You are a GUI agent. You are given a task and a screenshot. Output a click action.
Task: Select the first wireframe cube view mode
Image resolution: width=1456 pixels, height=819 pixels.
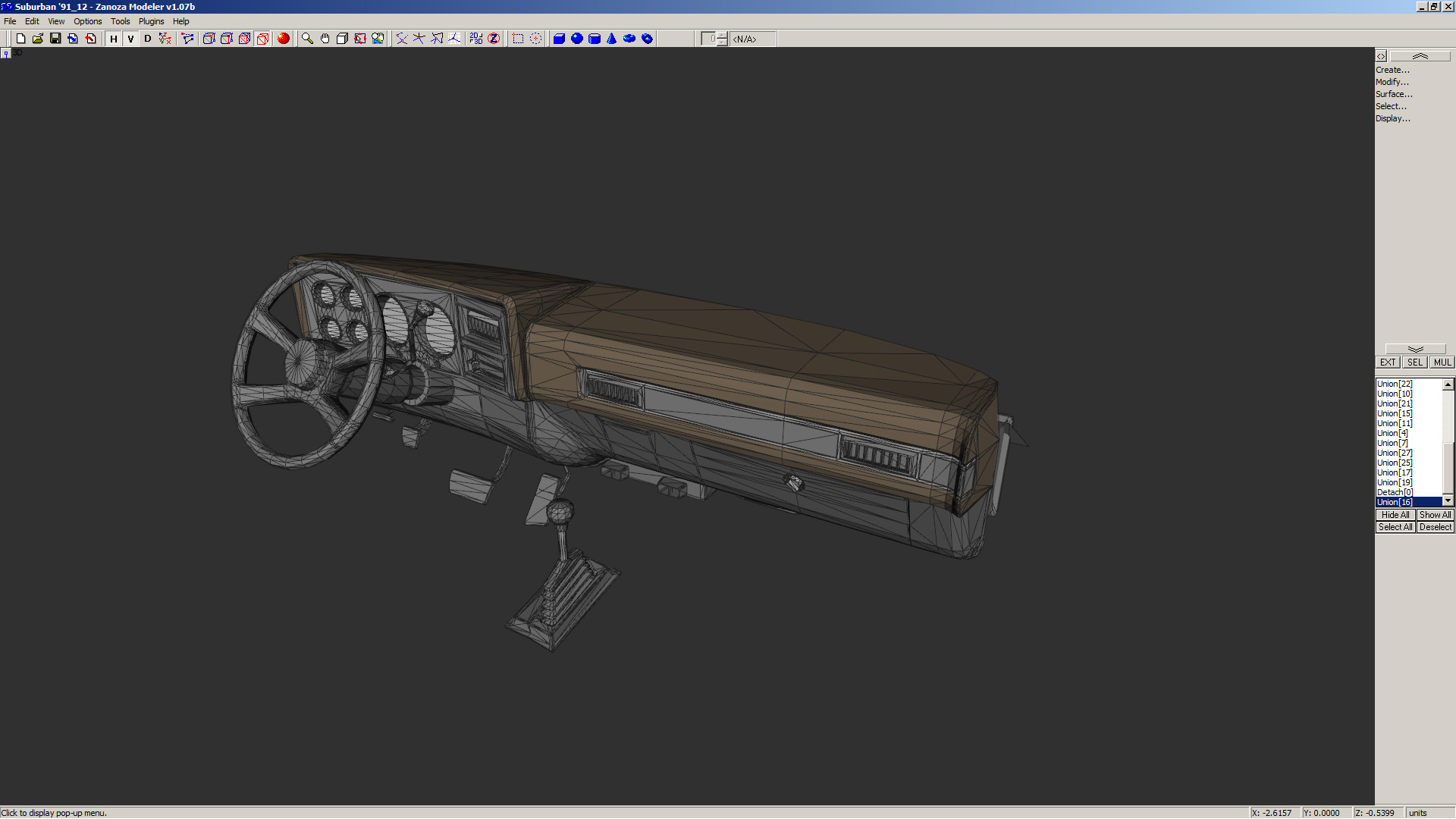pyautogui.click(x=209, y=39)
